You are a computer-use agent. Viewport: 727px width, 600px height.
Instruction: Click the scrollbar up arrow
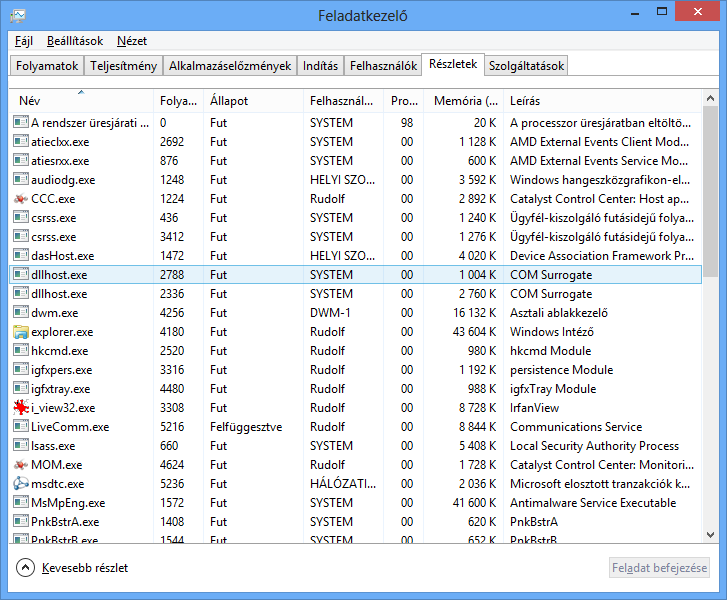coord(710,98)
